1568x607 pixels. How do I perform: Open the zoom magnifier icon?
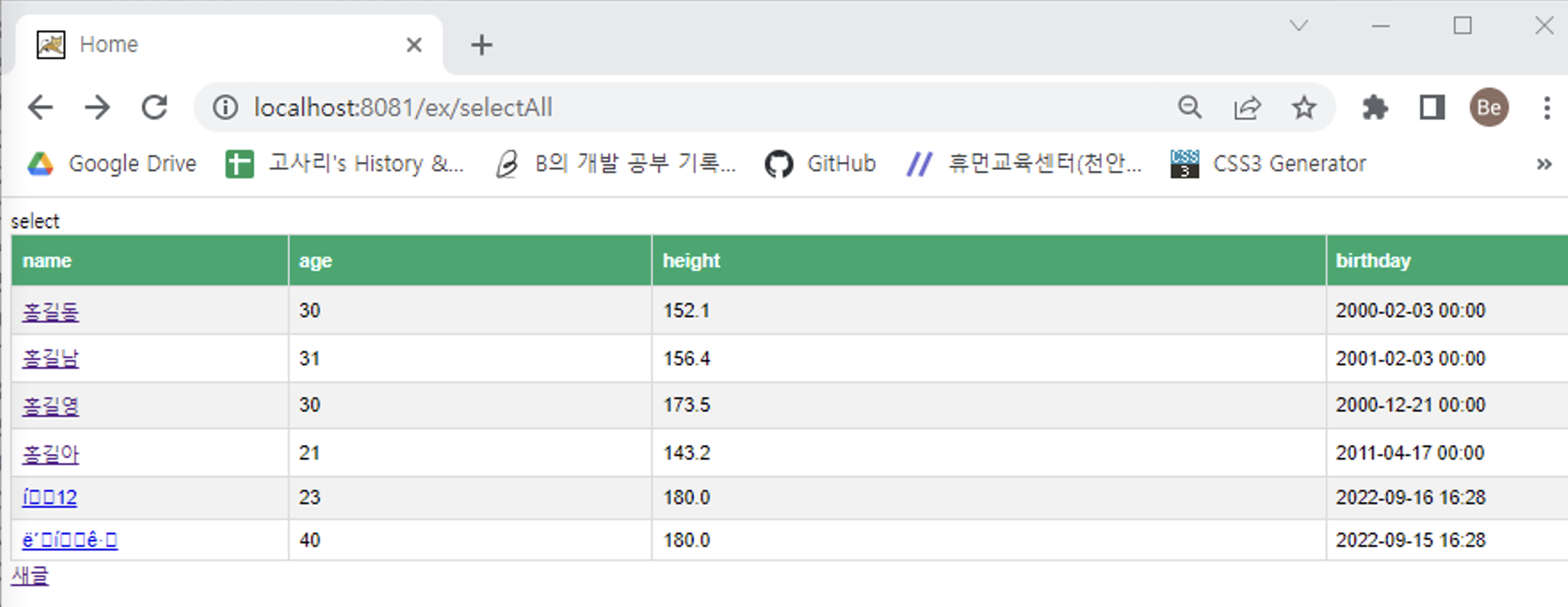coord(1190,108)
